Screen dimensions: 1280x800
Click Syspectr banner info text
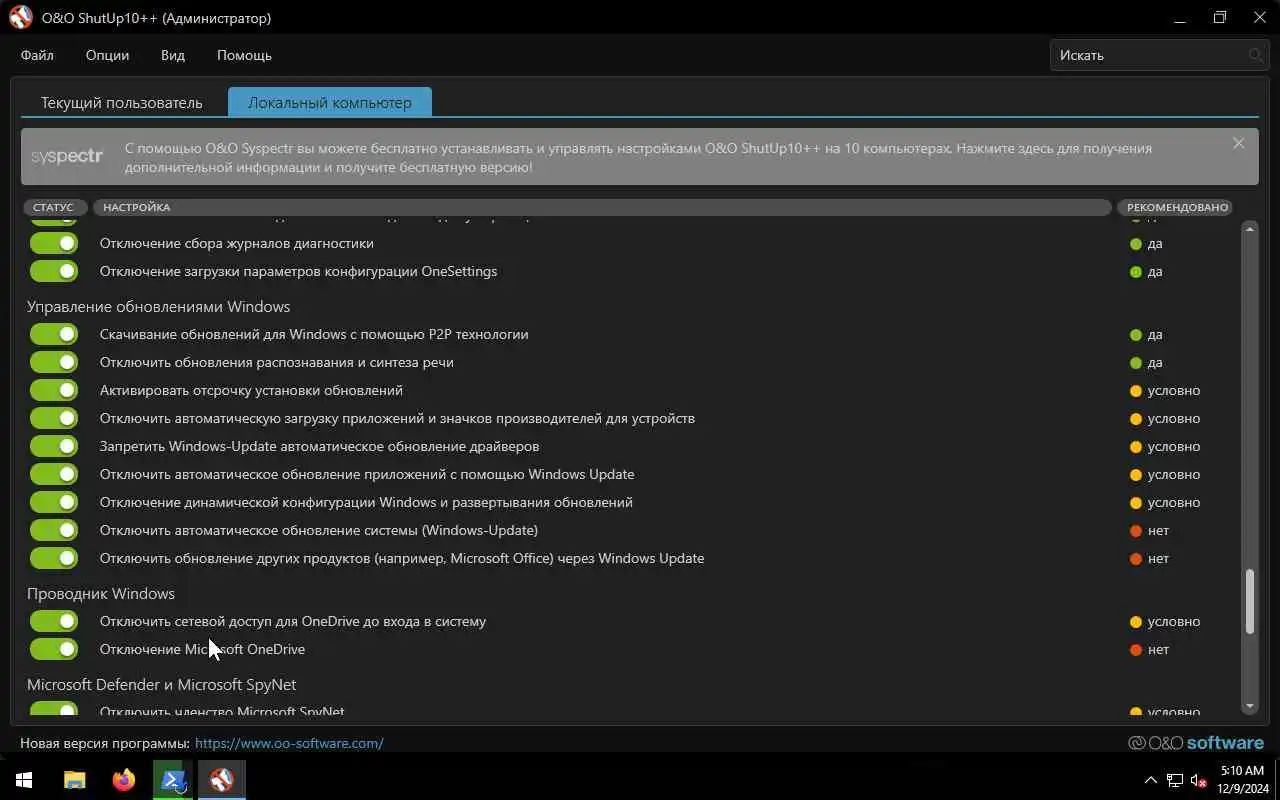coord(638,157)
